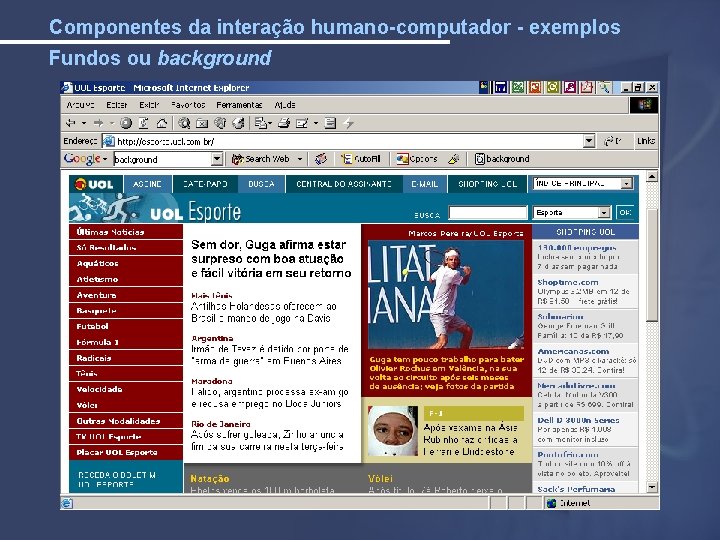Expand the Search Web dropdown arrow

(x=300, y=159)
